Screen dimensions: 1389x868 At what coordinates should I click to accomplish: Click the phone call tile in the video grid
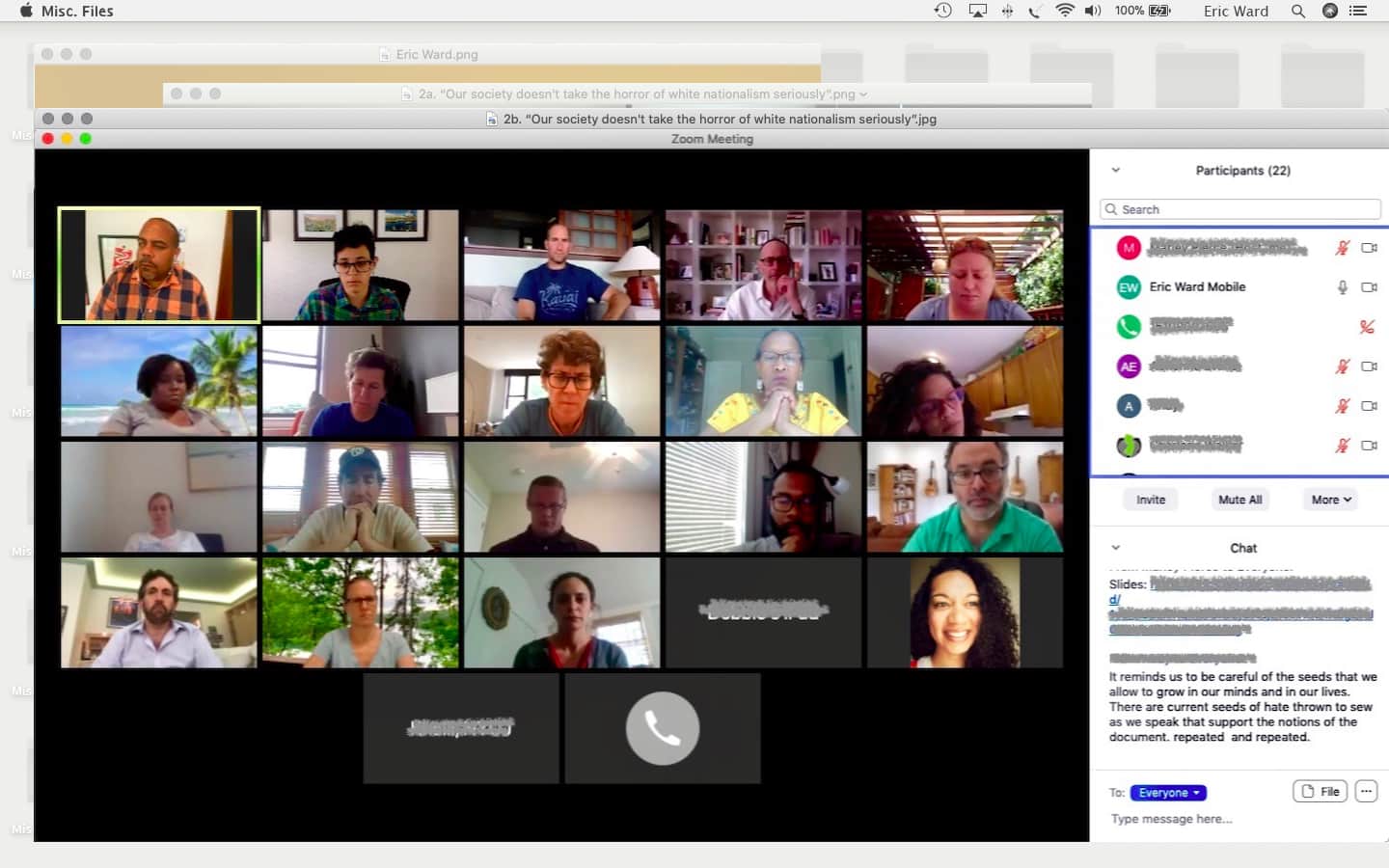(663, 728)
